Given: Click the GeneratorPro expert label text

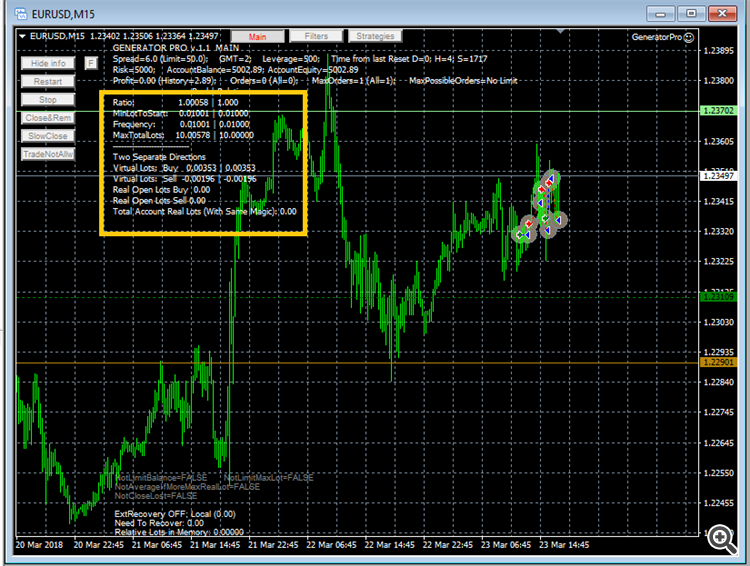Looking at the screenshot, I should click(656, 37).
